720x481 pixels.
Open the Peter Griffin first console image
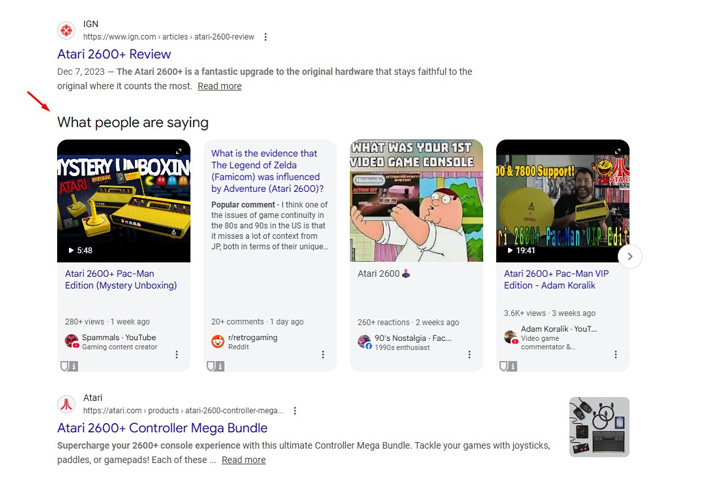click(416, 201)
